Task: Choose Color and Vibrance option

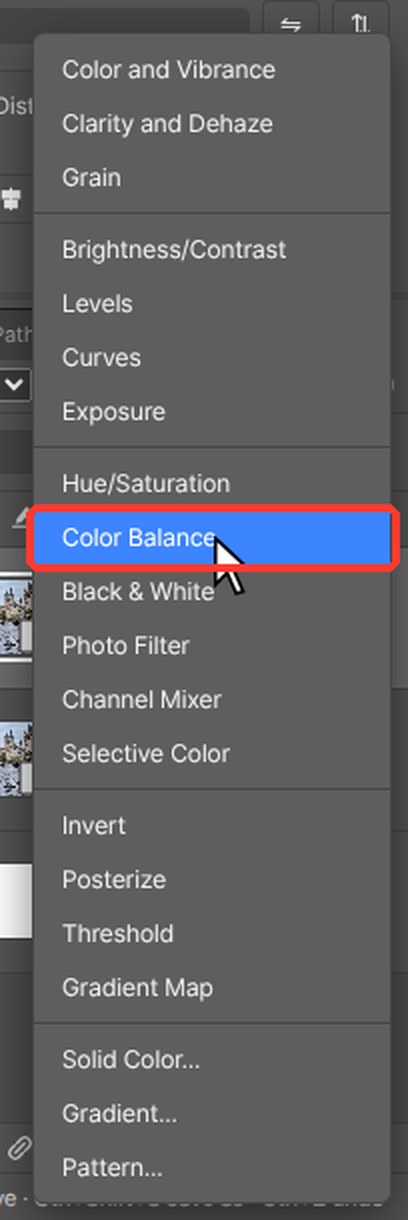Action: (212, 70)
